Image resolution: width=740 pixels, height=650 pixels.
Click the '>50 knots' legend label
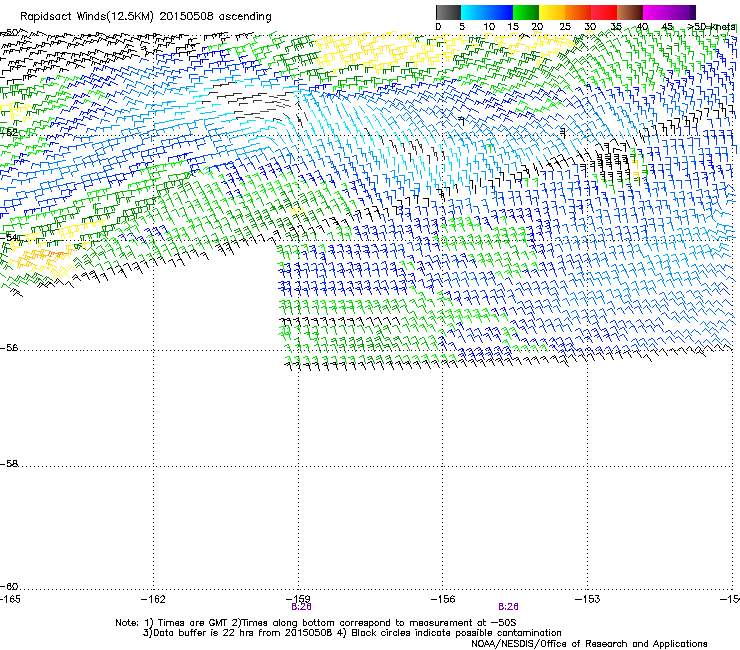click(711, 27)
